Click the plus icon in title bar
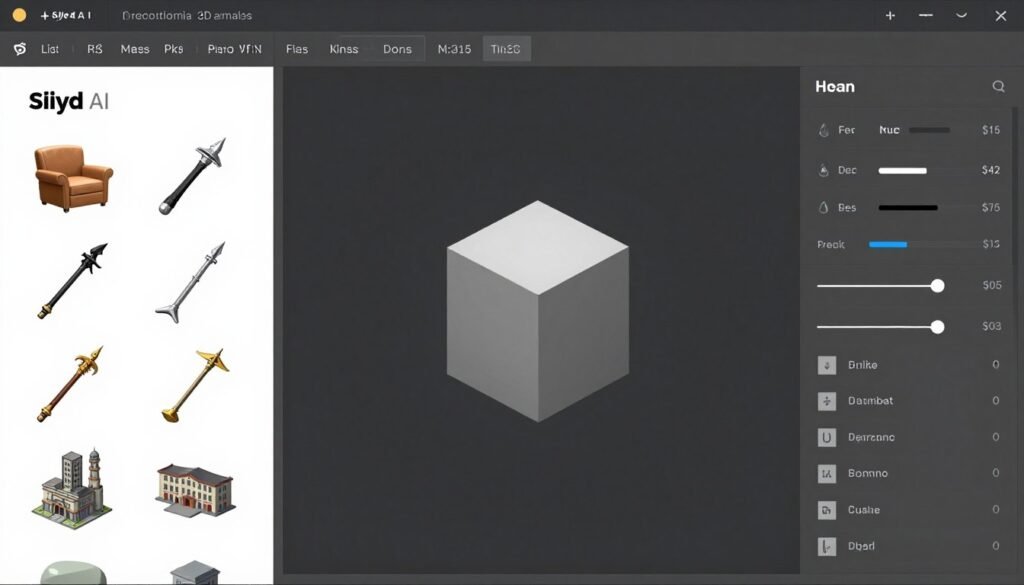 (x=890, y=15)
